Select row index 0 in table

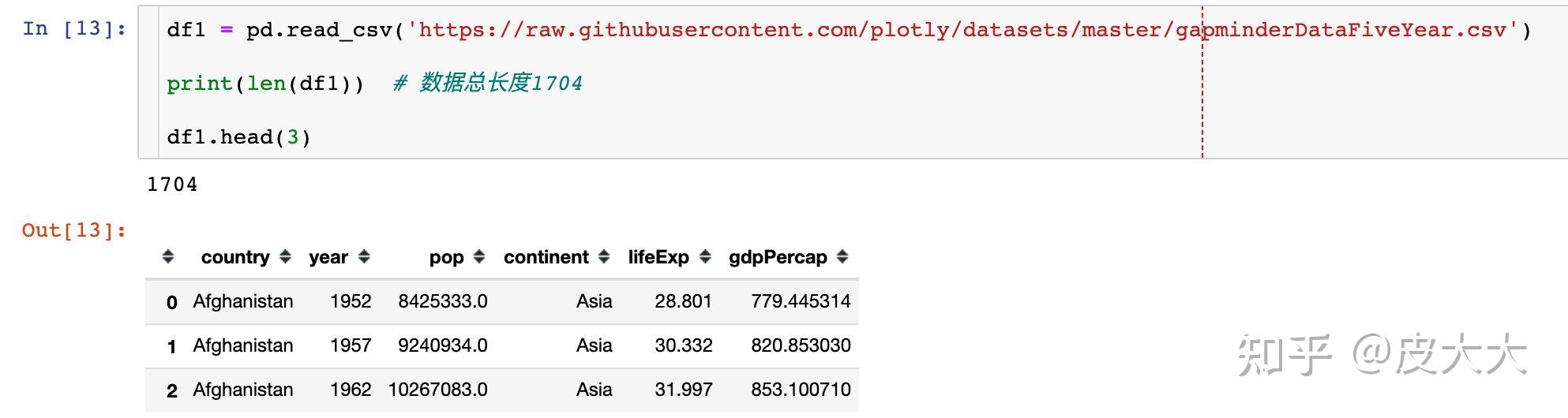[172, 302]
